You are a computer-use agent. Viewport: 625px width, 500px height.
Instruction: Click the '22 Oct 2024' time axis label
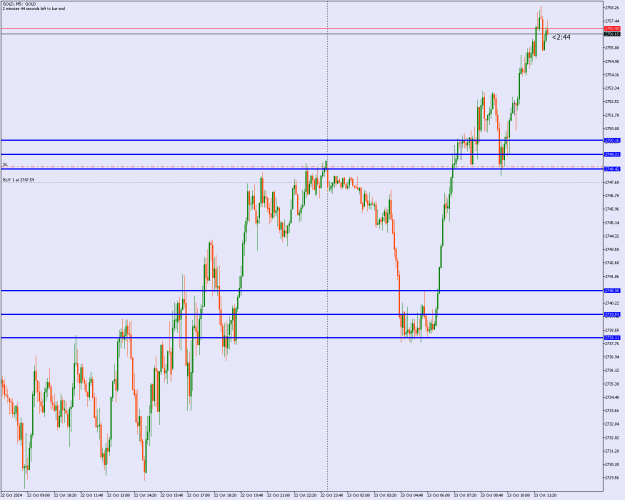pos(13,496)
